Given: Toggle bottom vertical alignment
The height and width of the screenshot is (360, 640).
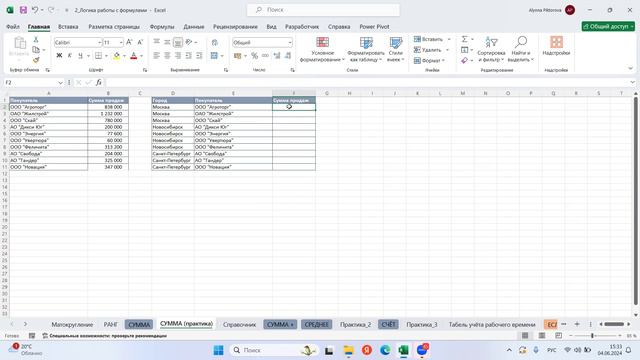Looking at the screenshot, I should 178,42.
